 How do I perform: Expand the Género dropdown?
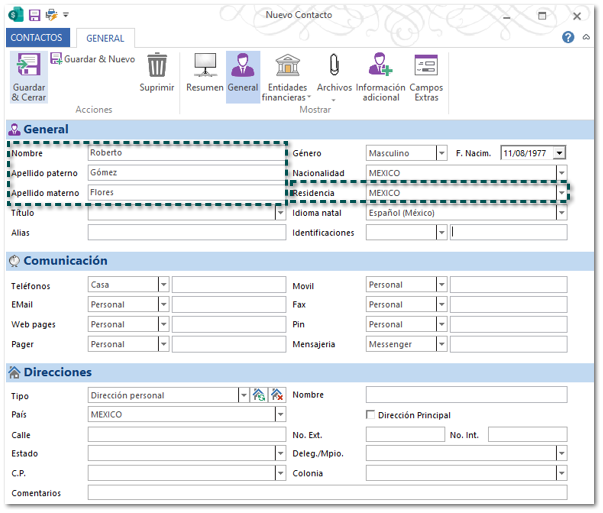pyautogui.click(x=441, y=153)
